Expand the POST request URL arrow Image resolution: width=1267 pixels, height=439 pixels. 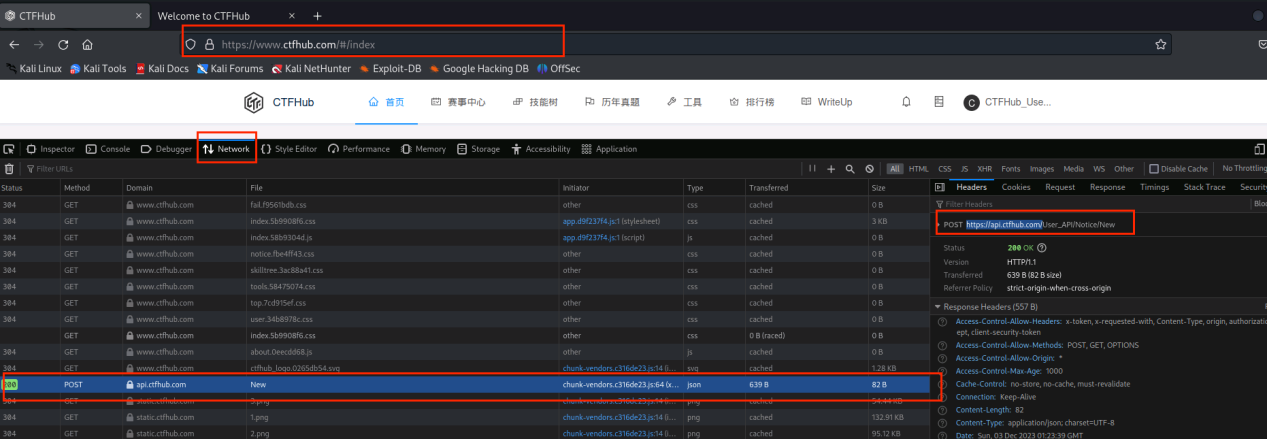(938, 224)
